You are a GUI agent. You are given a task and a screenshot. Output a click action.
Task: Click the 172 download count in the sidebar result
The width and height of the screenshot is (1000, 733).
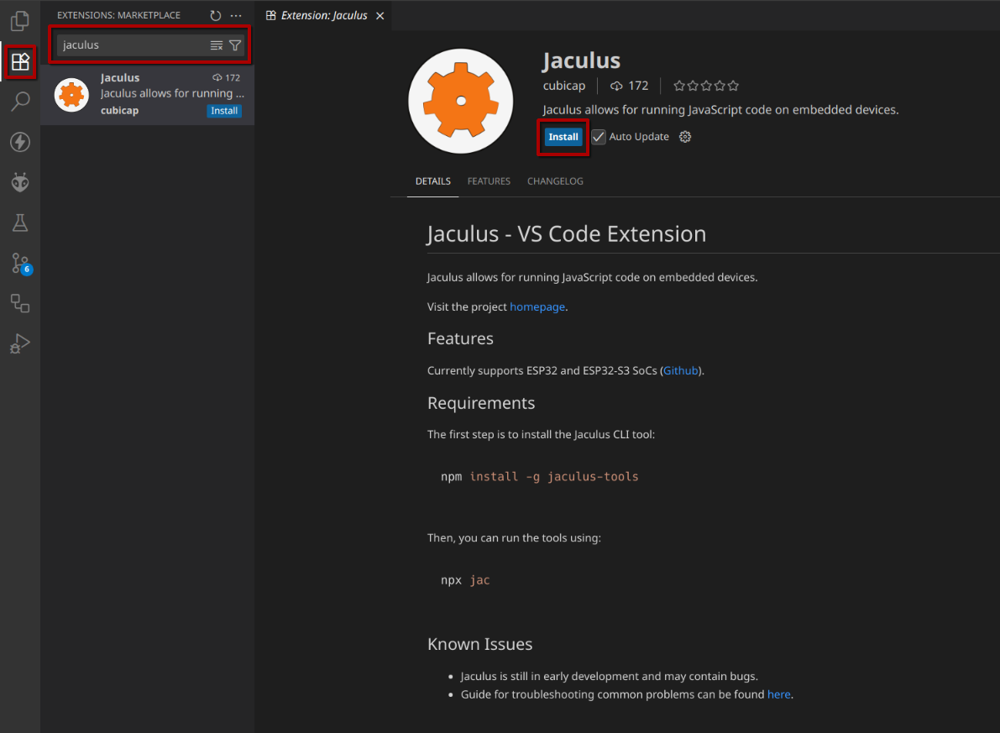(x=226, y=78)
